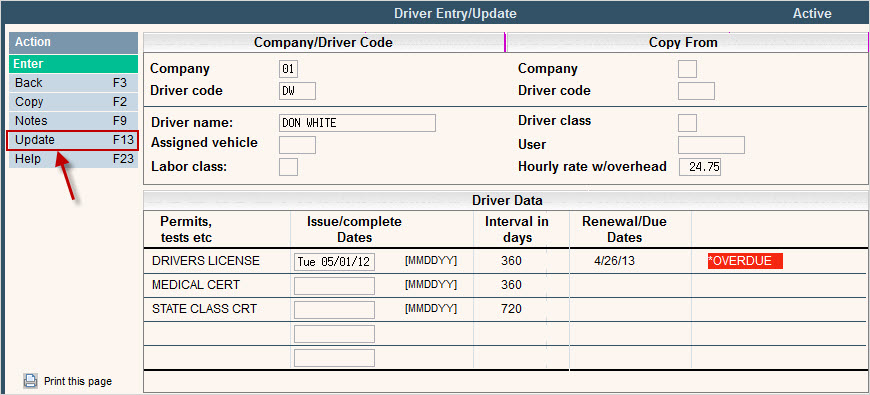
Task: Click the red *OVERDUE indicator
Action: (745, 261)
